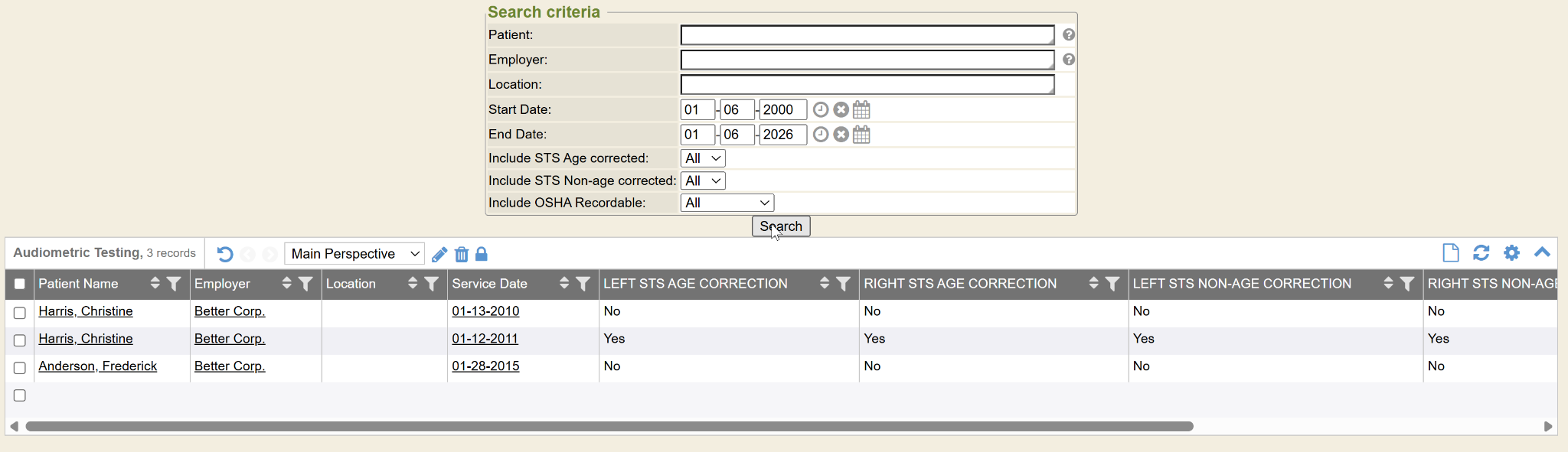Open Include STS Age corrected dropdown
Image resolution: width=1568 pixels, height=452 pixels.
click(x=702, y=158)
